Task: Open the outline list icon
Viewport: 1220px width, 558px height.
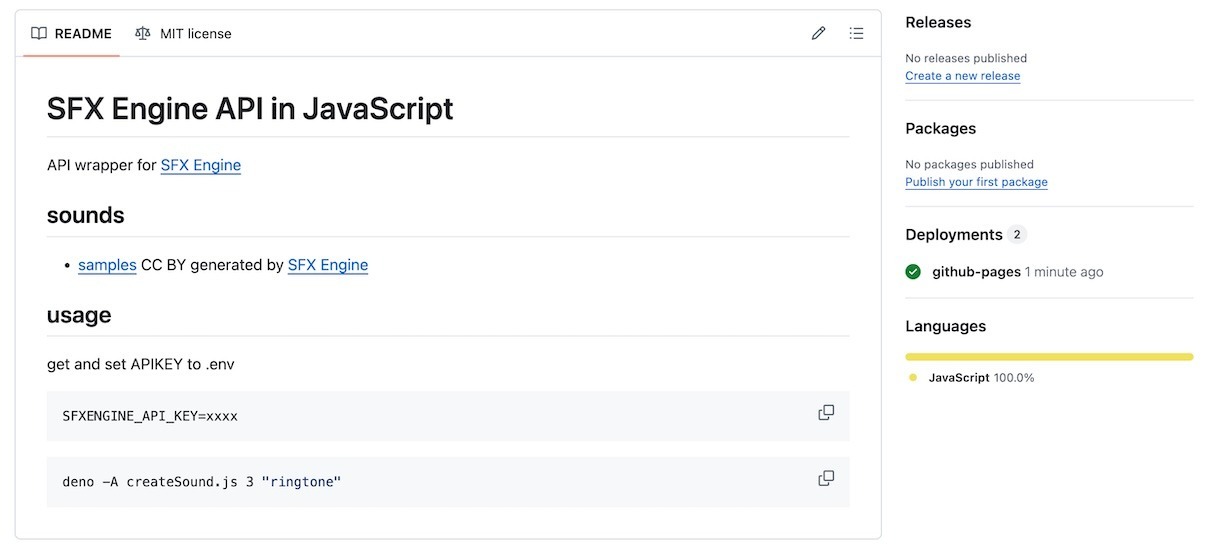Action: (857, 33)
